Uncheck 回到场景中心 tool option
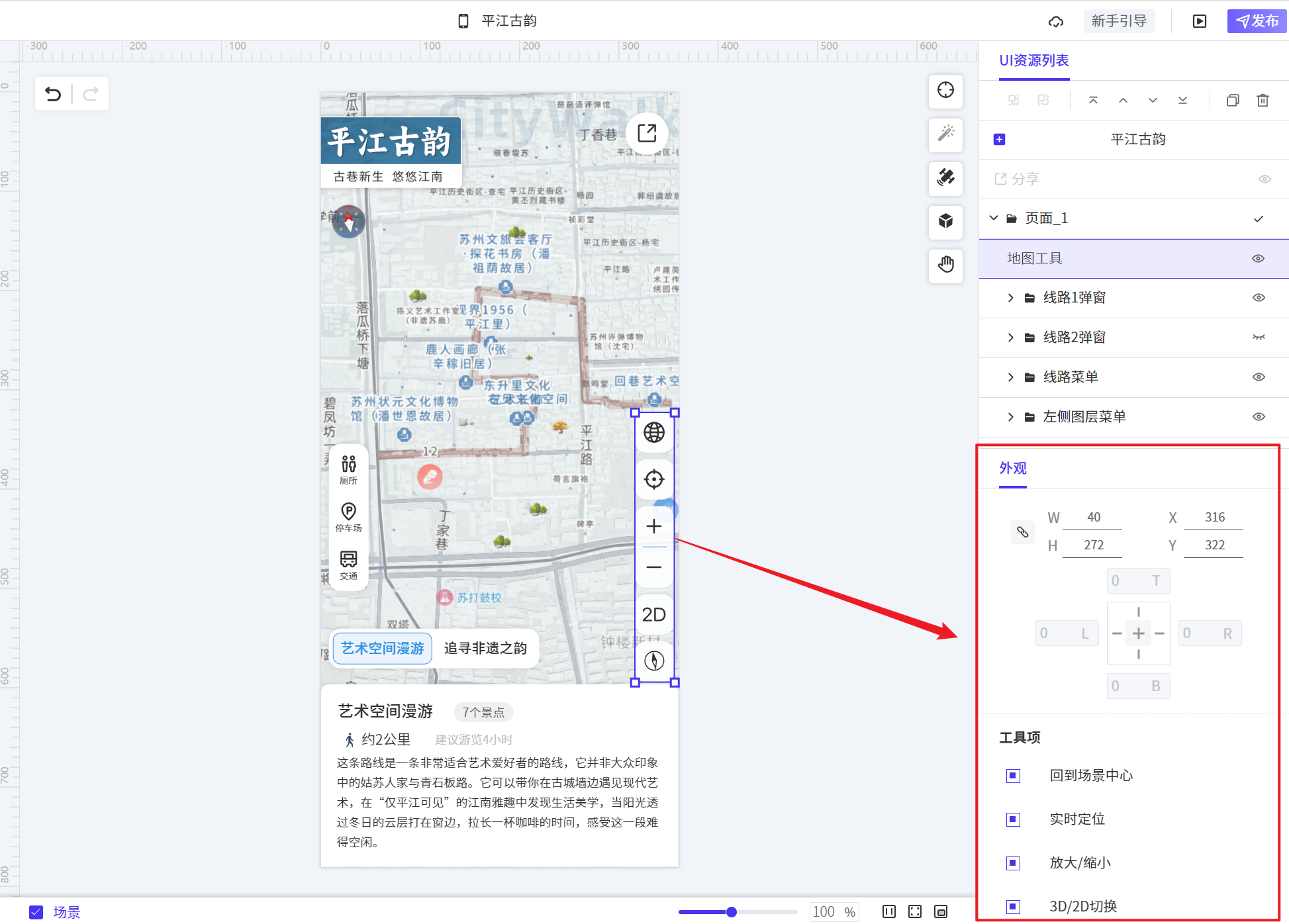Screen dimensions: 1289x924 click(x=1013, y=776)
